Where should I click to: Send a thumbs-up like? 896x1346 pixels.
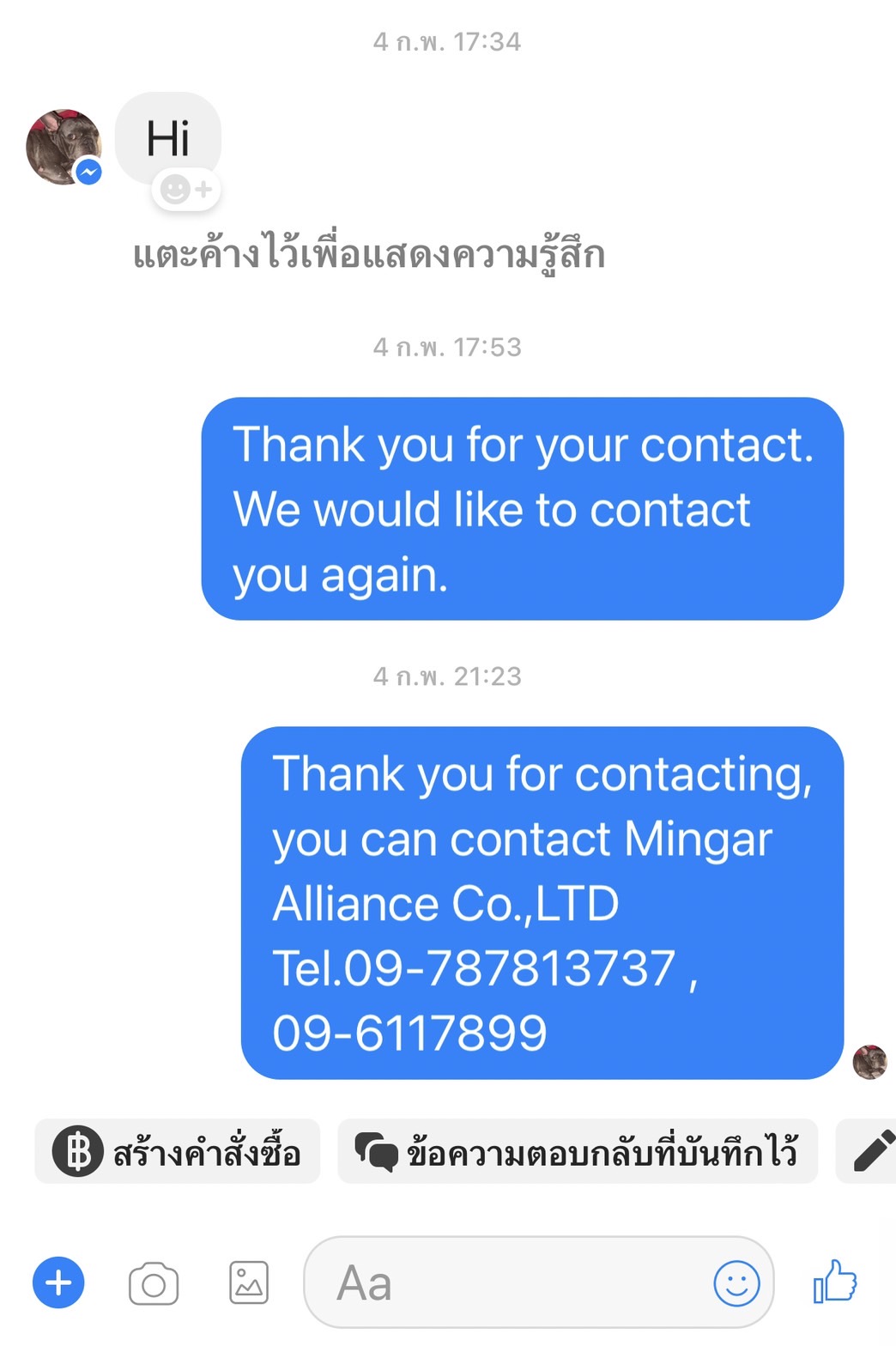(x=835, y=1282)
